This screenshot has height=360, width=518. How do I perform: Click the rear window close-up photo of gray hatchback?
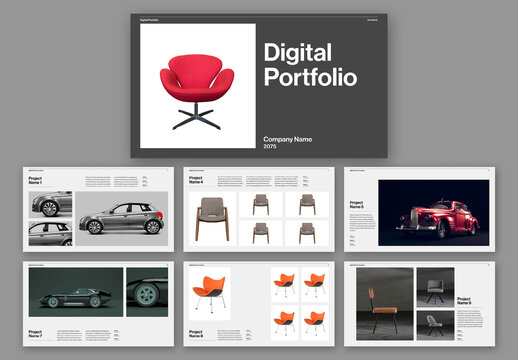pos(50,234)
